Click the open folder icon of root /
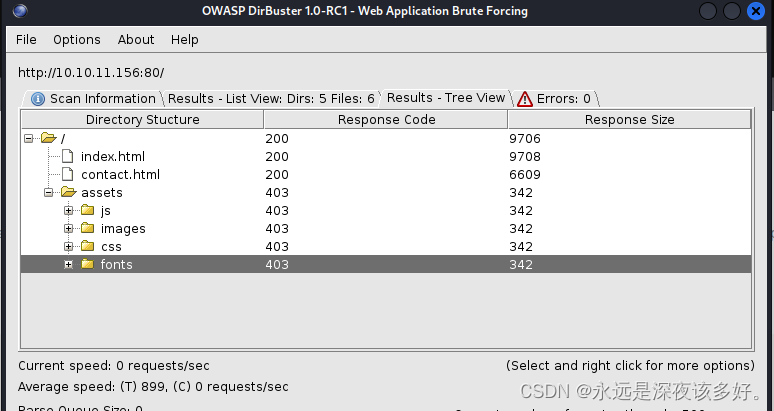 tap(48, 138)
